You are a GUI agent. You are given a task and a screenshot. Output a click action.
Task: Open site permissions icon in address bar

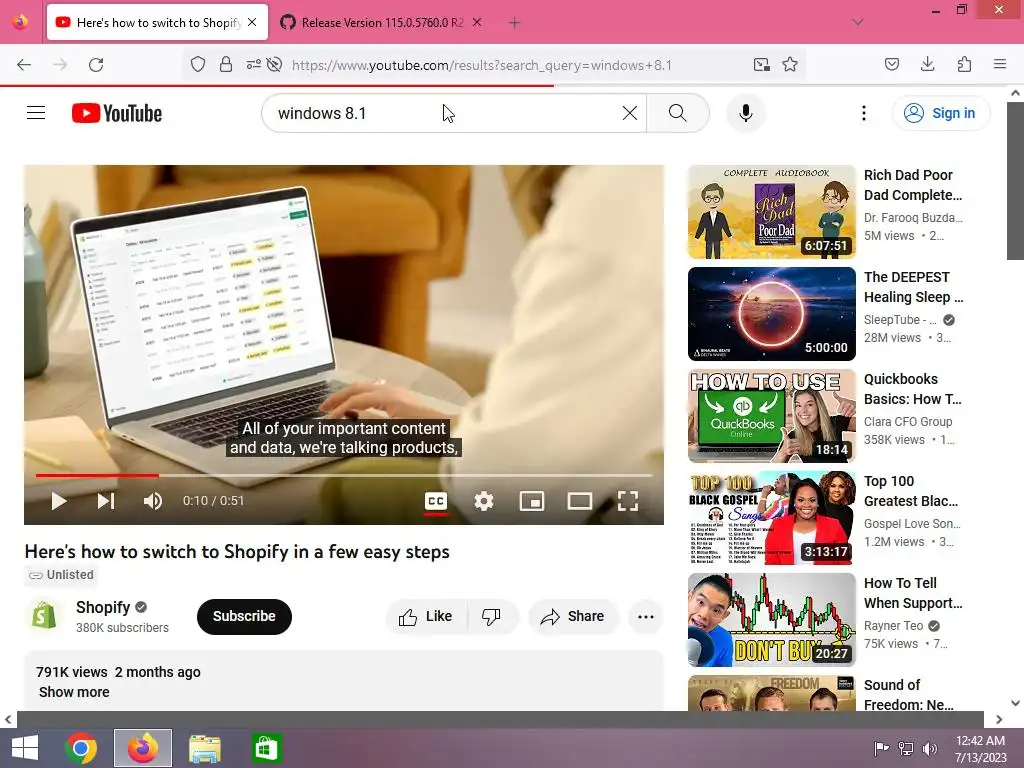pyautogui.click(x=253, y=64)
